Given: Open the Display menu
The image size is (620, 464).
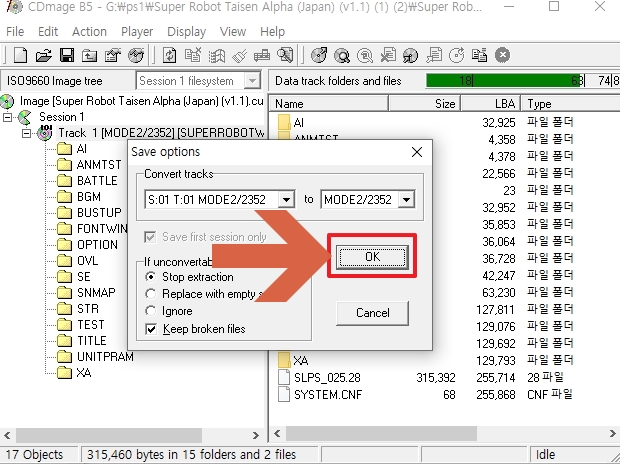Looking at the screenshot, I should click(x=186, y=32).
